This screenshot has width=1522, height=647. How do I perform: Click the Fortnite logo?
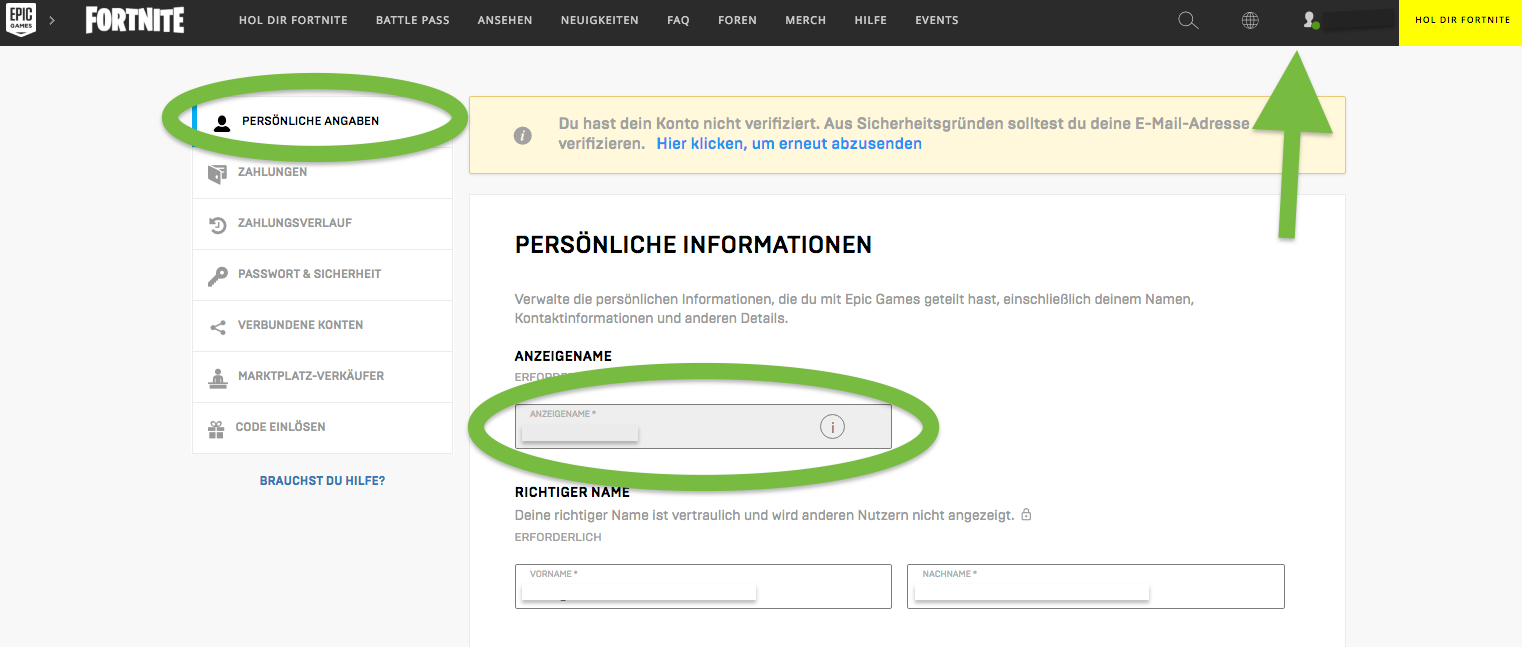pos(134,20)
